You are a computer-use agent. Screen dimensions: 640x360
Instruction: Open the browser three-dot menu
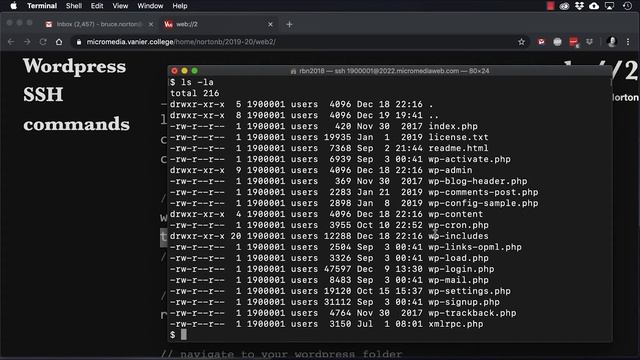point(628,42)
